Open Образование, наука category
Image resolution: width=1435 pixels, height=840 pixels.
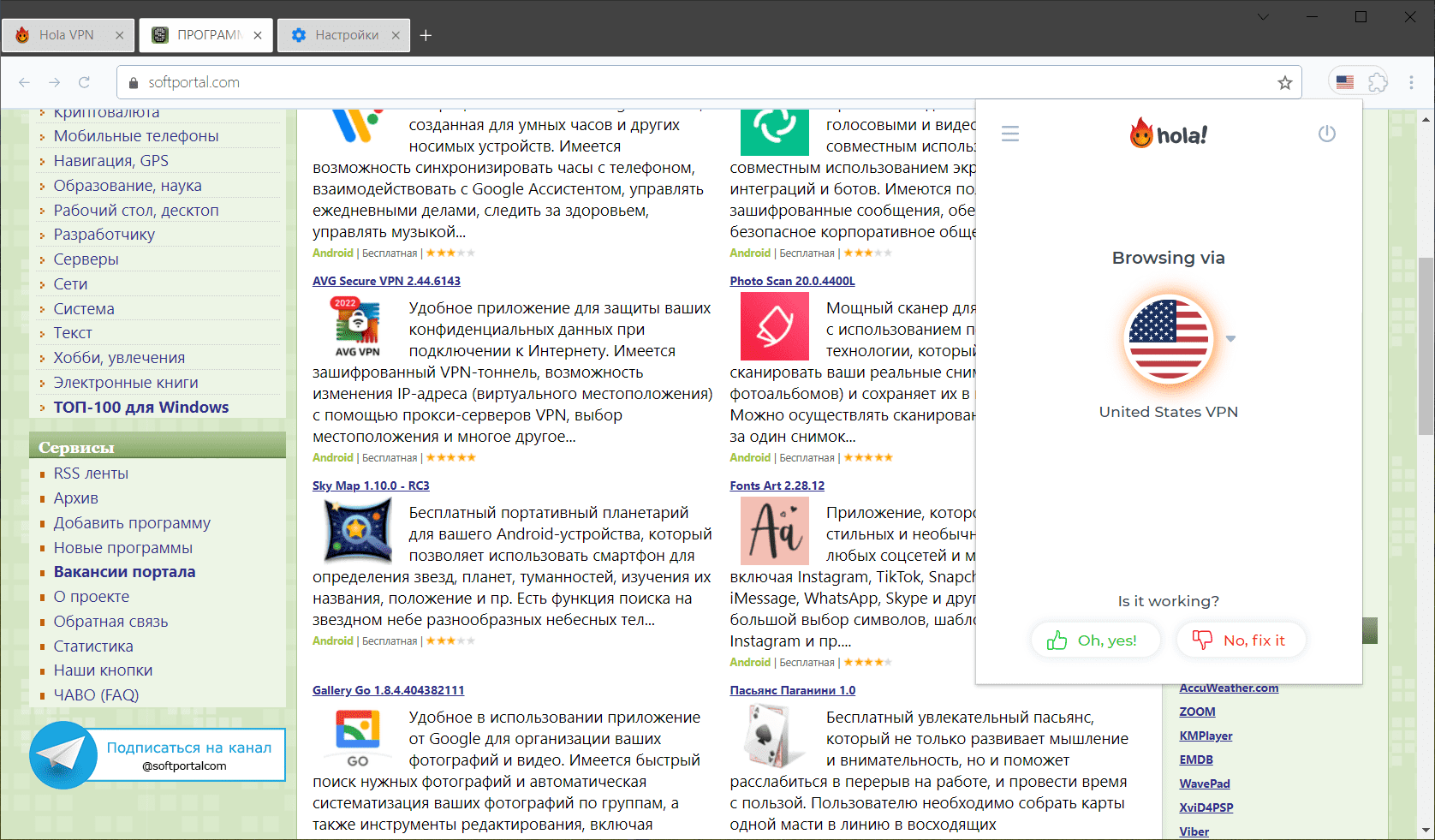[x=128, y=186]
